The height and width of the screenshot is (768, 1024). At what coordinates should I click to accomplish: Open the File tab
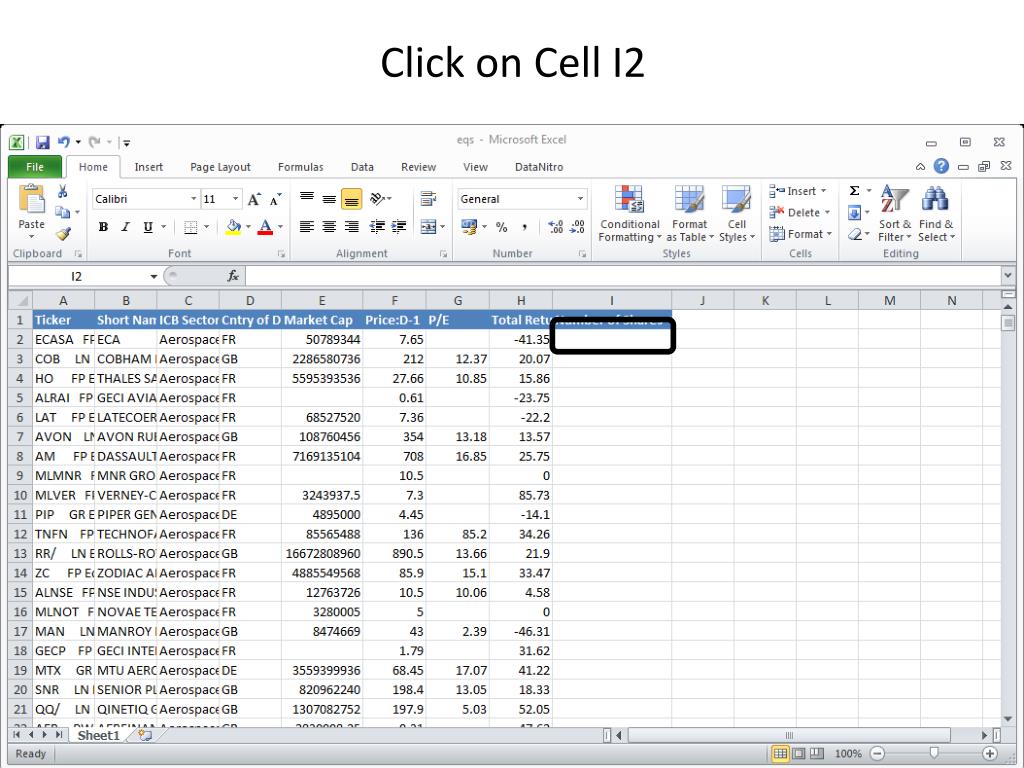[x=35, y=167]
